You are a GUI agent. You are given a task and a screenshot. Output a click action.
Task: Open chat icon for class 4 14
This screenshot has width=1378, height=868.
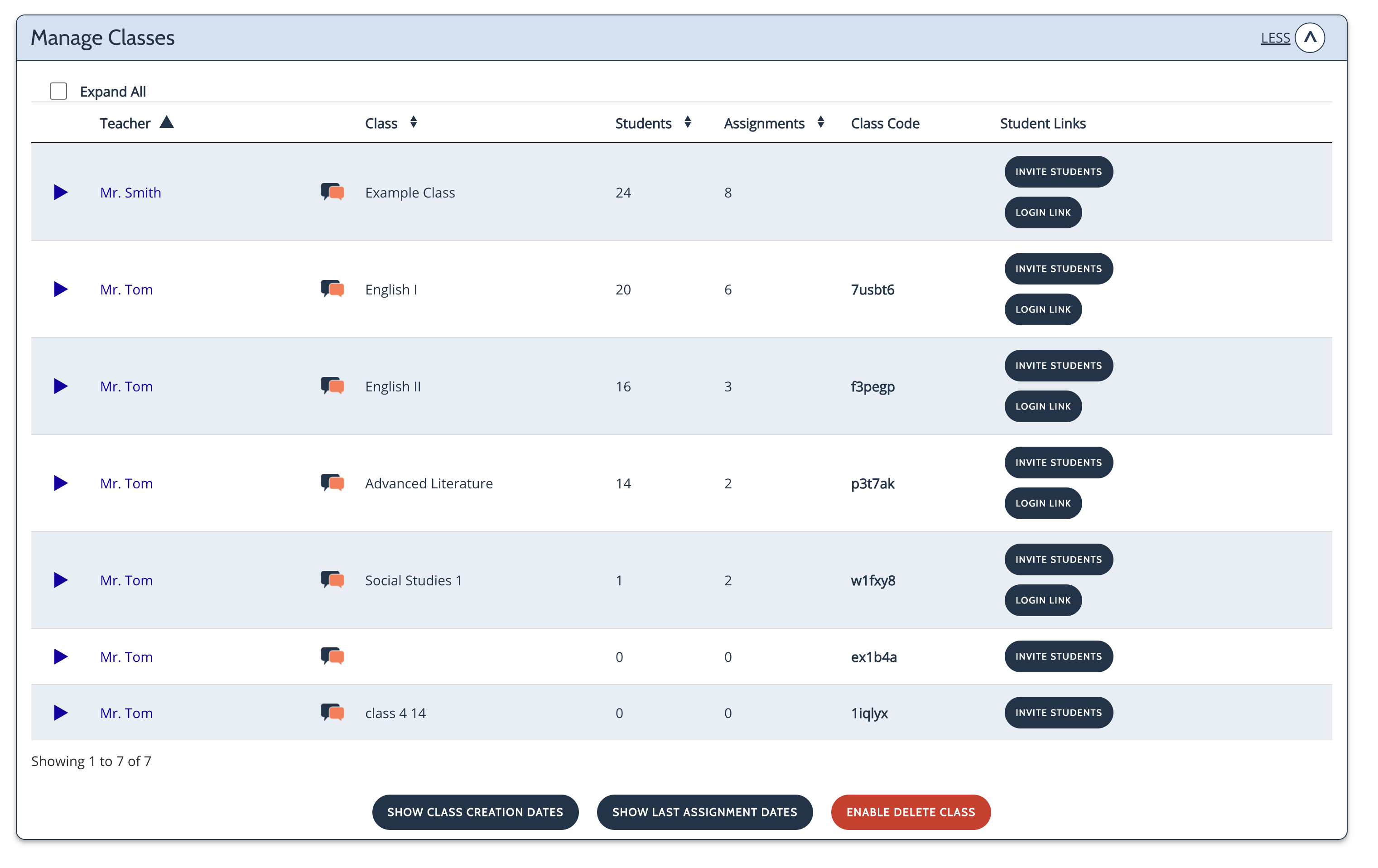pyautogui.click(x=332, y=712)
